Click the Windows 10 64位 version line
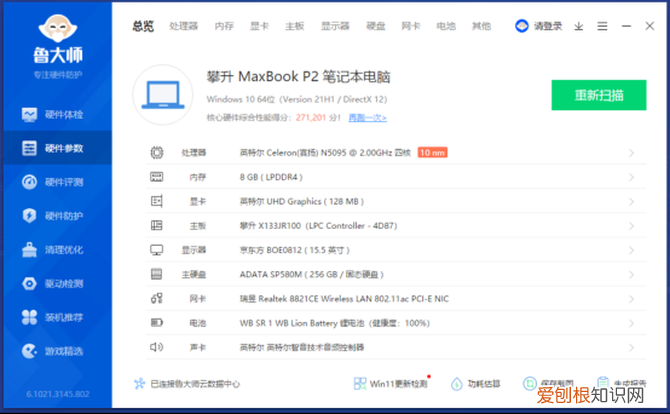Image resolution: width=670 pixels, height=414 pixels. point(297,100)
